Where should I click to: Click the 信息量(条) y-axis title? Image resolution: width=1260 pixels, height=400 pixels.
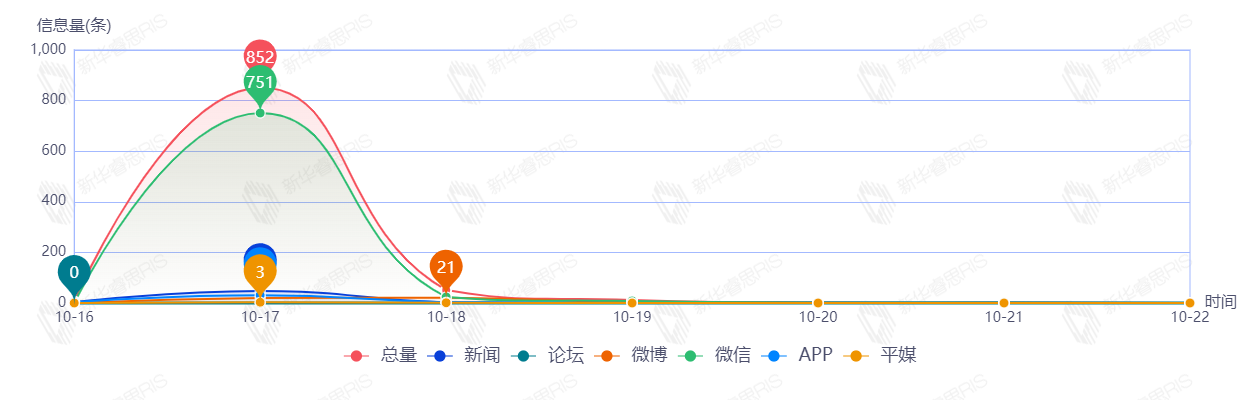74,25
